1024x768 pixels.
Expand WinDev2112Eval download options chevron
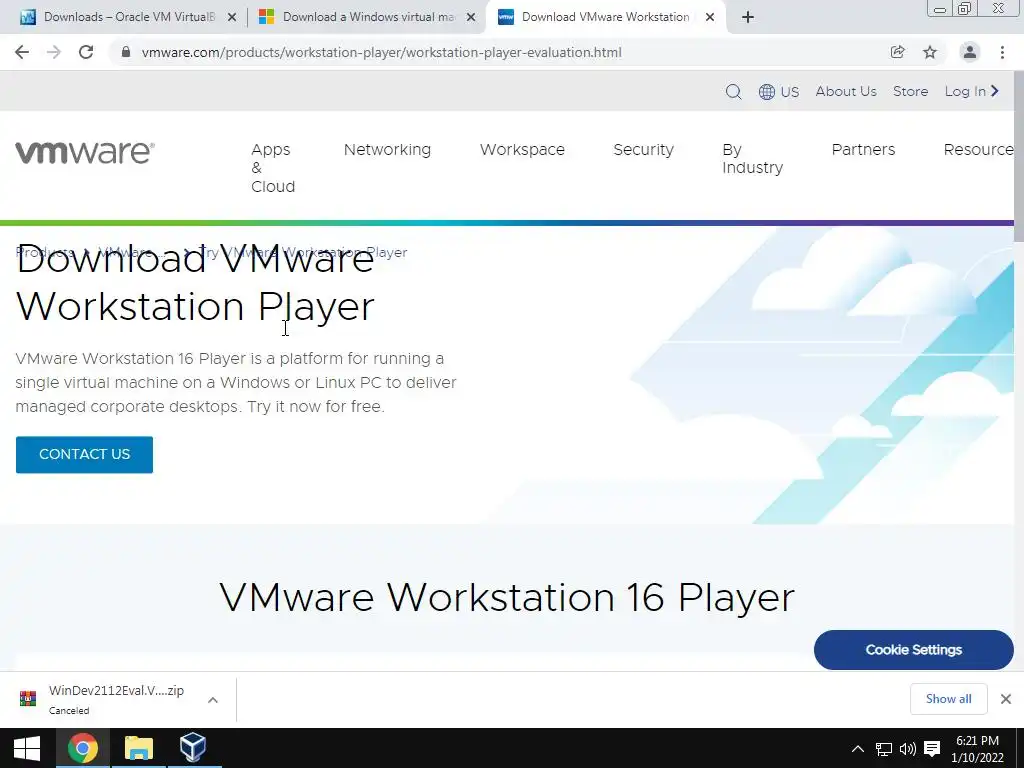tap(212, 700)
